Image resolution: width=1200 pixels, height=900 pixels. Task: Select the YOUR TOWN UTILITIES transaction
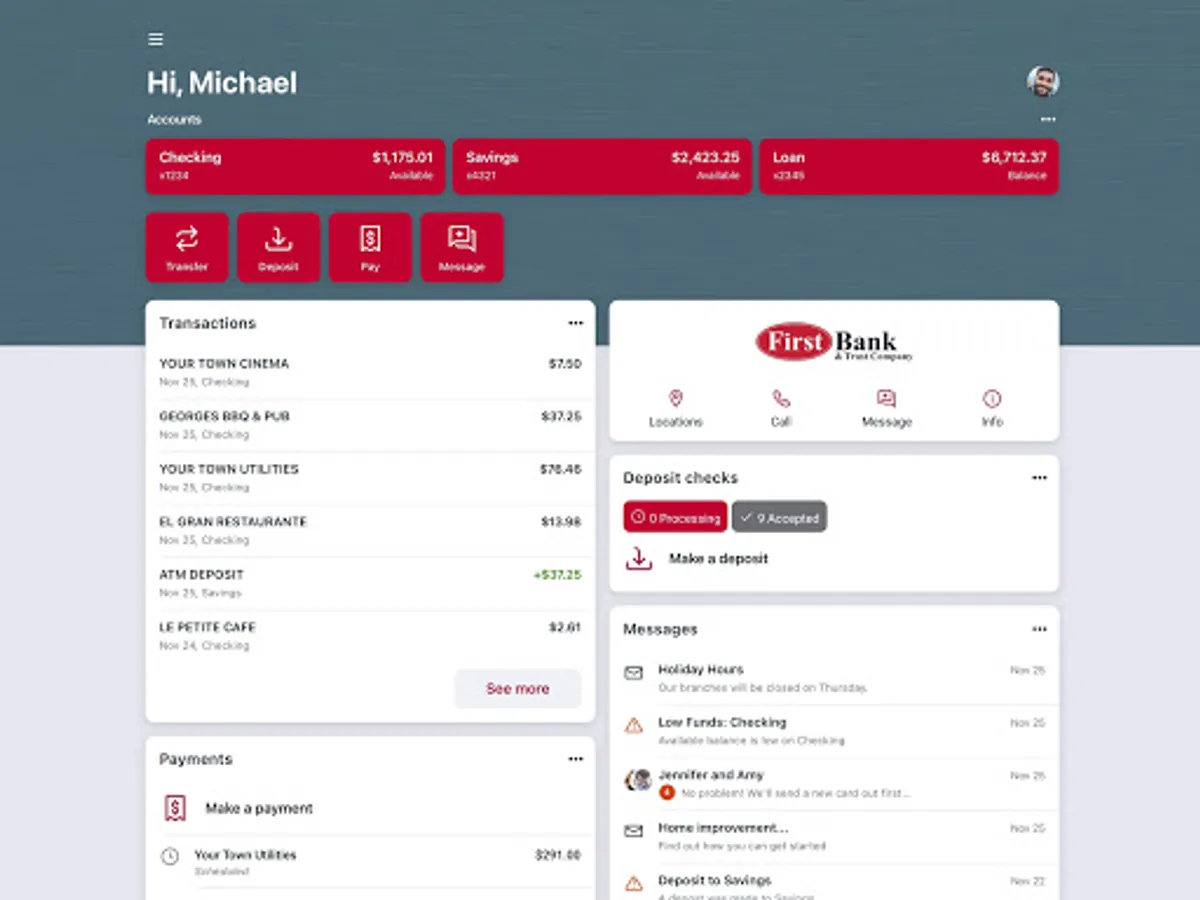point(370,478)
